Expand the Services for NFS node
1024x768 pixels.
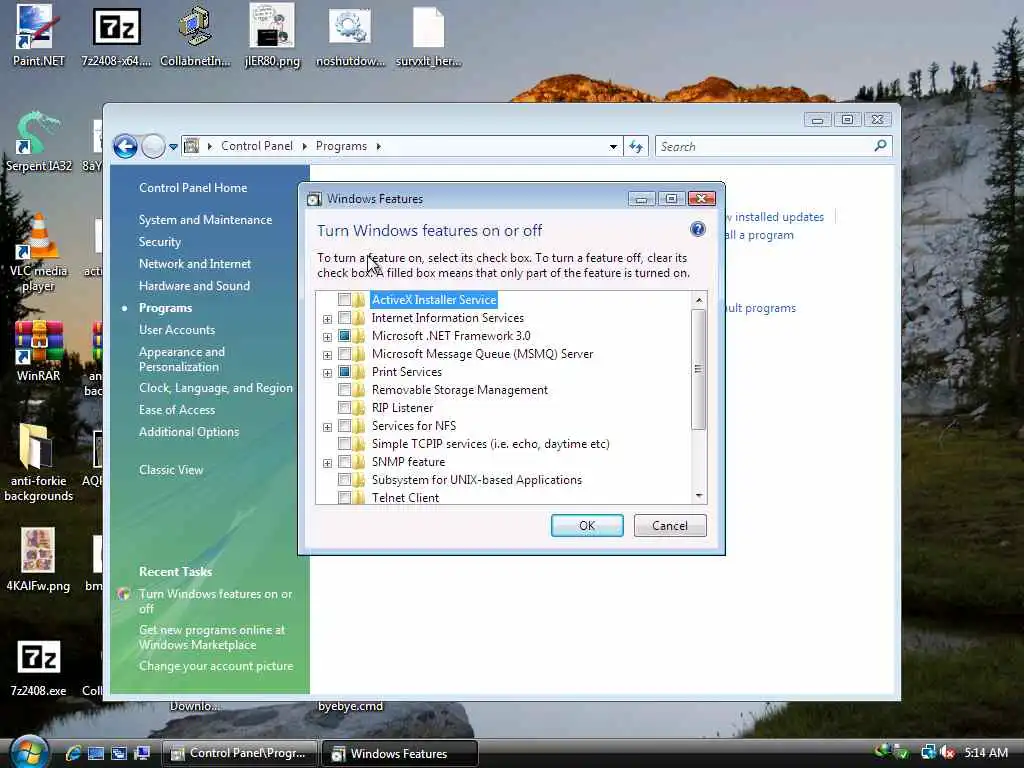[x=327, y=427]
